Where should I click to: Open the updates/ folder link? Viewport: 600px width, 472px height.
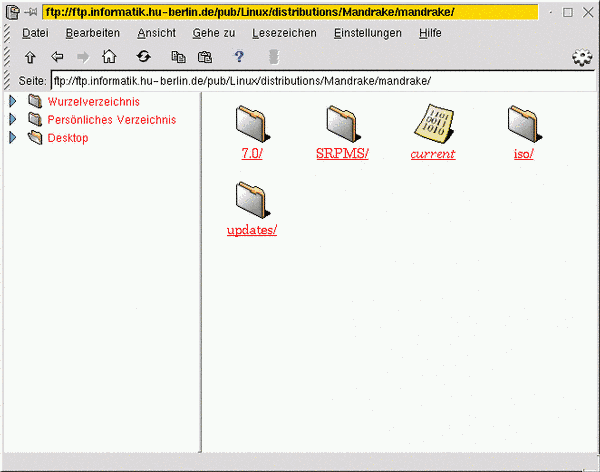(x=252, y=230)
